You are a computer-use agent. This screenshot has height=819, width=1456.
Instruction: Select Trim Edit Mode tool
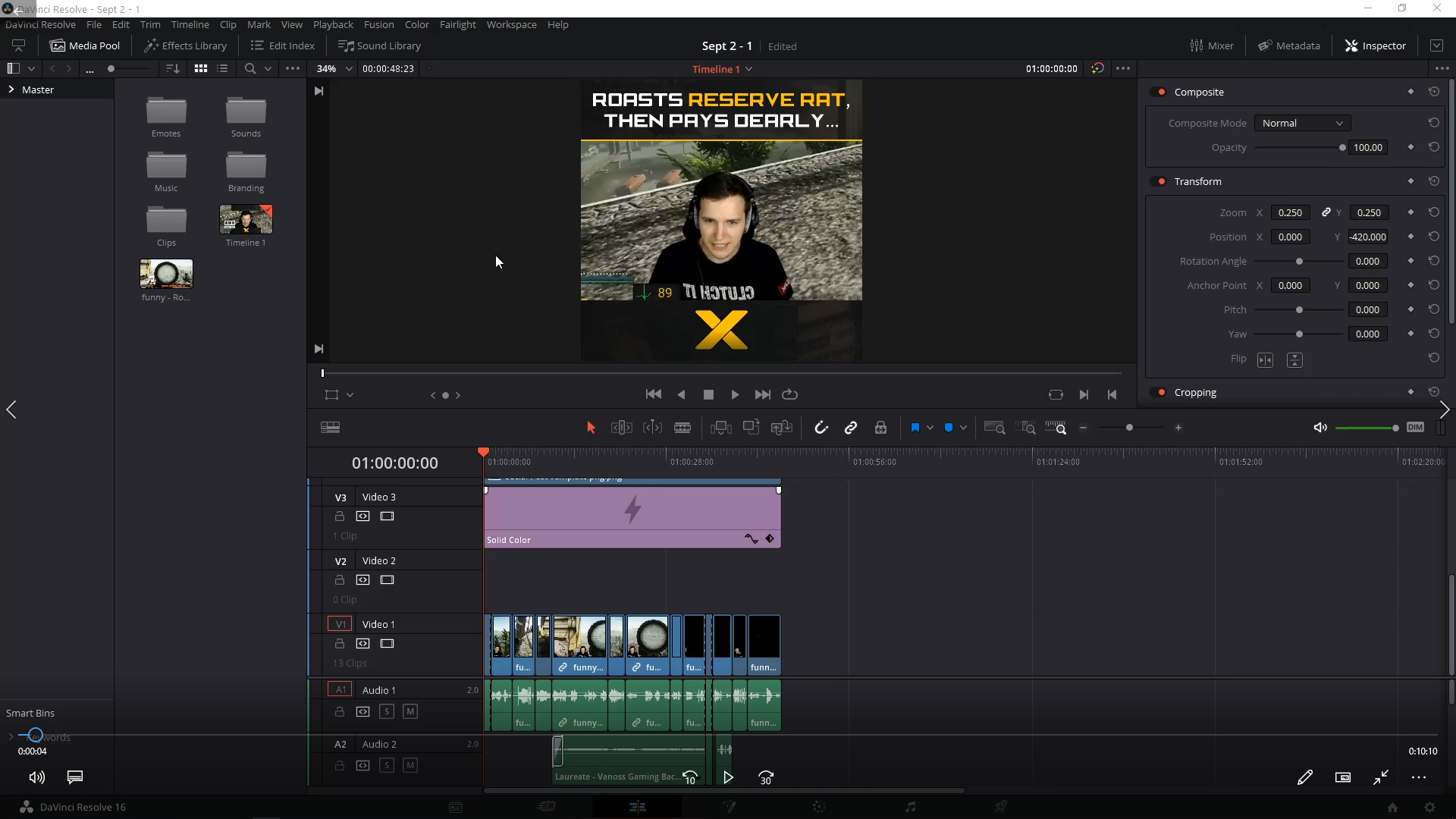point(621,428)
